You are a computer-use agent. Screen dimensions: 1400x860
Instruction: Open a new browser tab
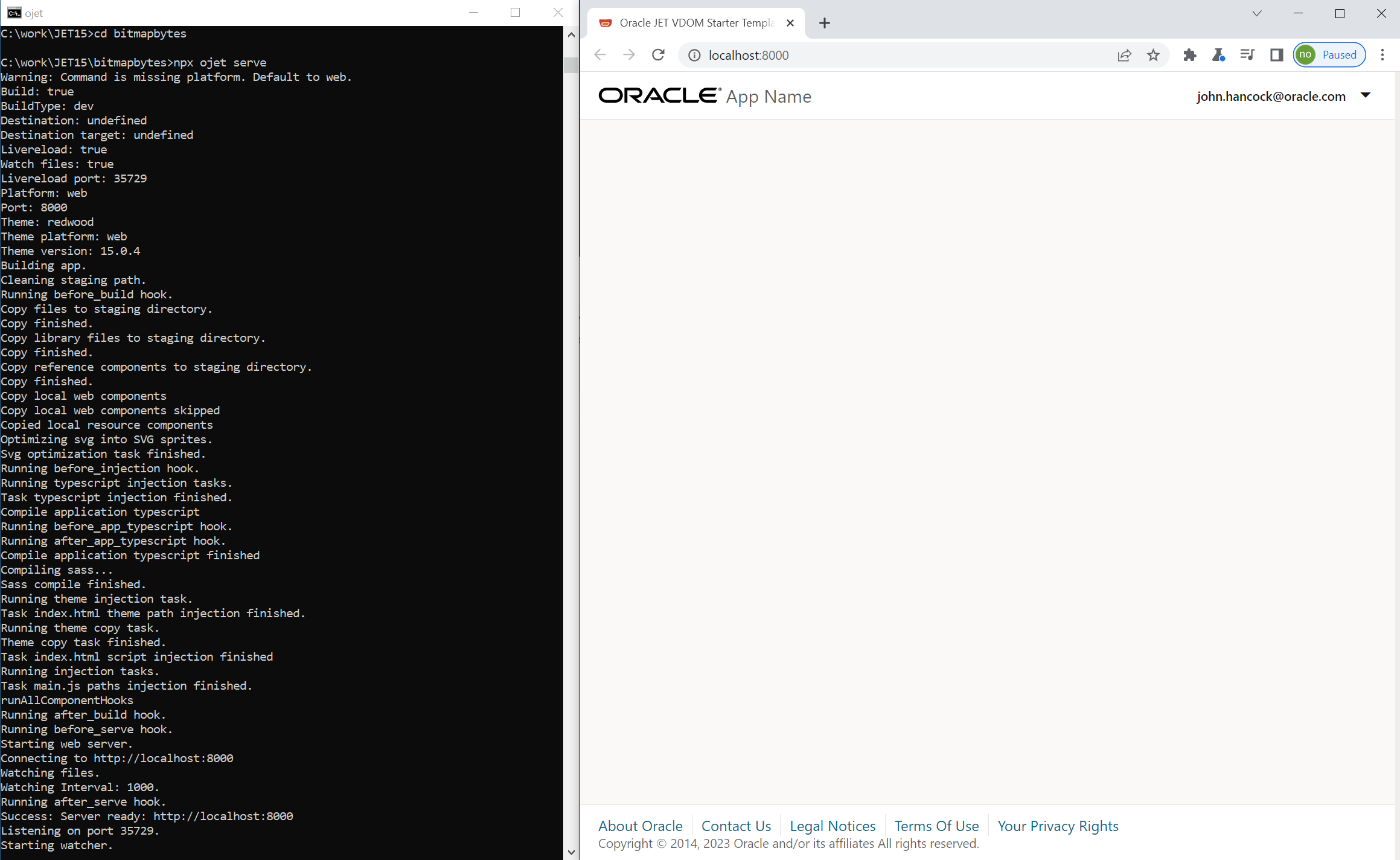(825, 23)
